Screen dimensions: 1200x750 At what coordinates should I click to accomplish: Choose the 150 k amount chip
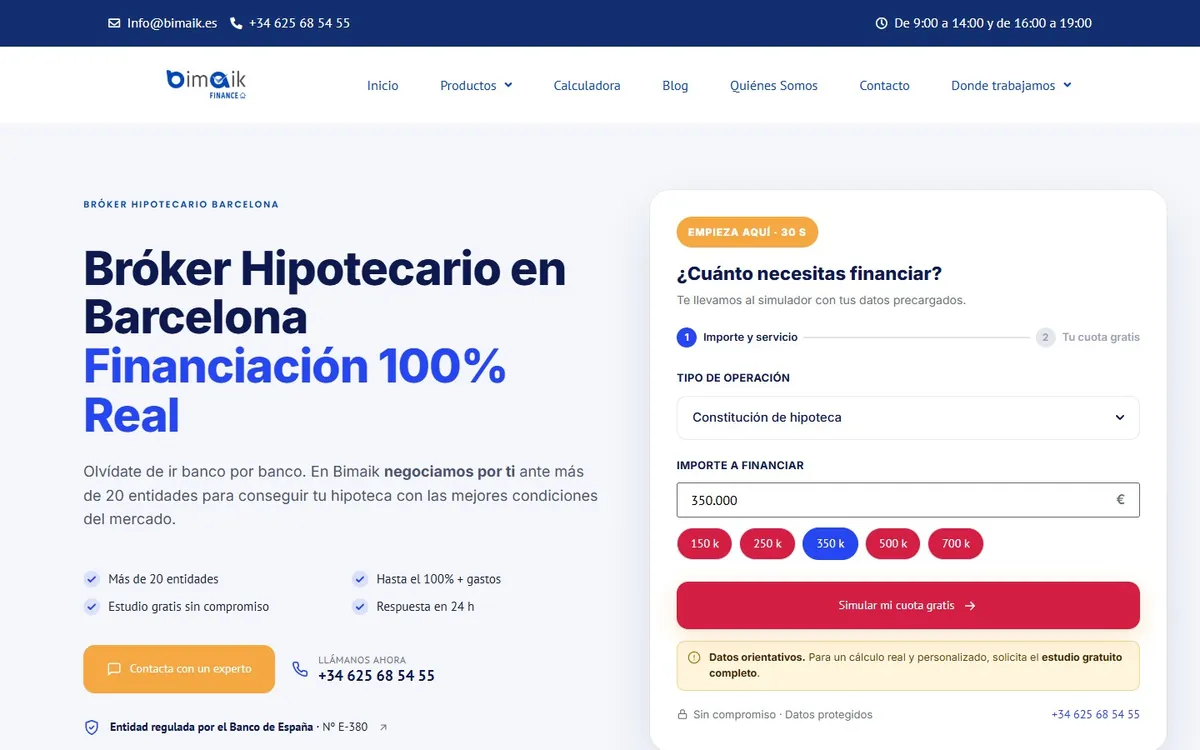tap(705, 544)
